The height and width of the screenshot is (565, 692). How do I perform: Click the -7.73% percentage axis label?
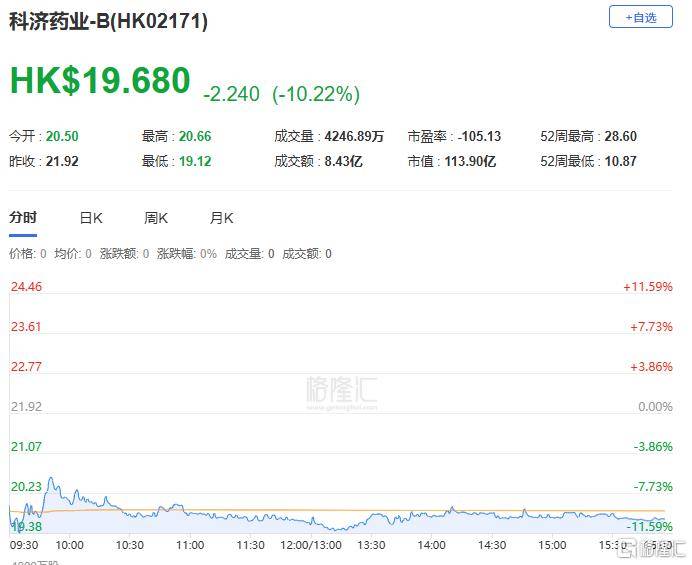click(653, 486)
